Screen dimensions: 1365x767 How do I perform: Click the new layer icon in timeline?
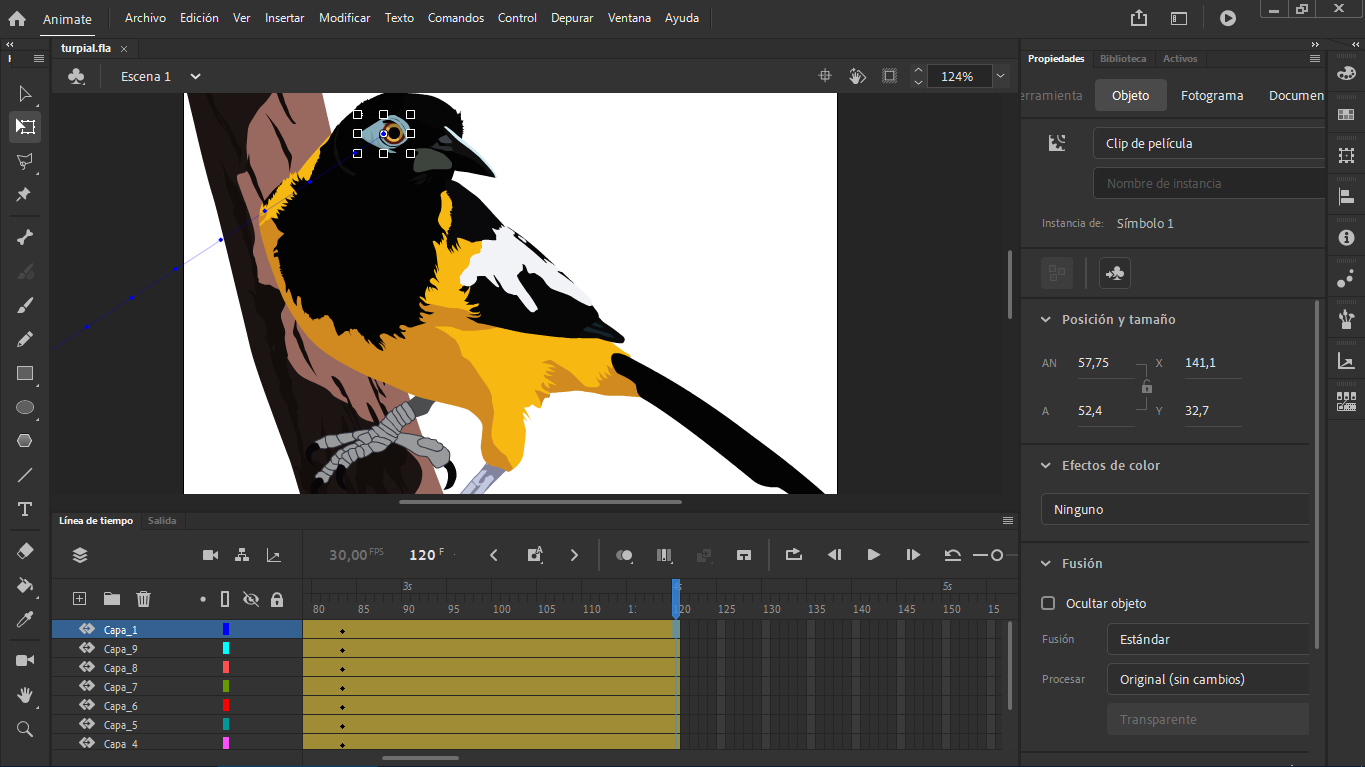pyautogui.click(x=80, y=599)
